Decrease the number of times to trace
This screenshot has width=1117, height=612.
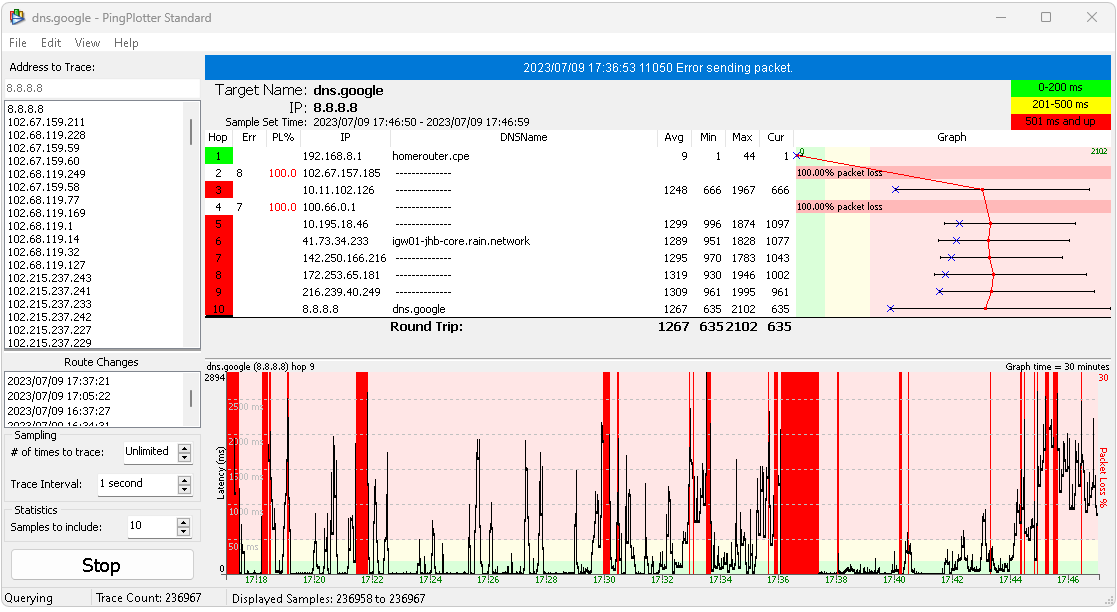pos(185,457)
